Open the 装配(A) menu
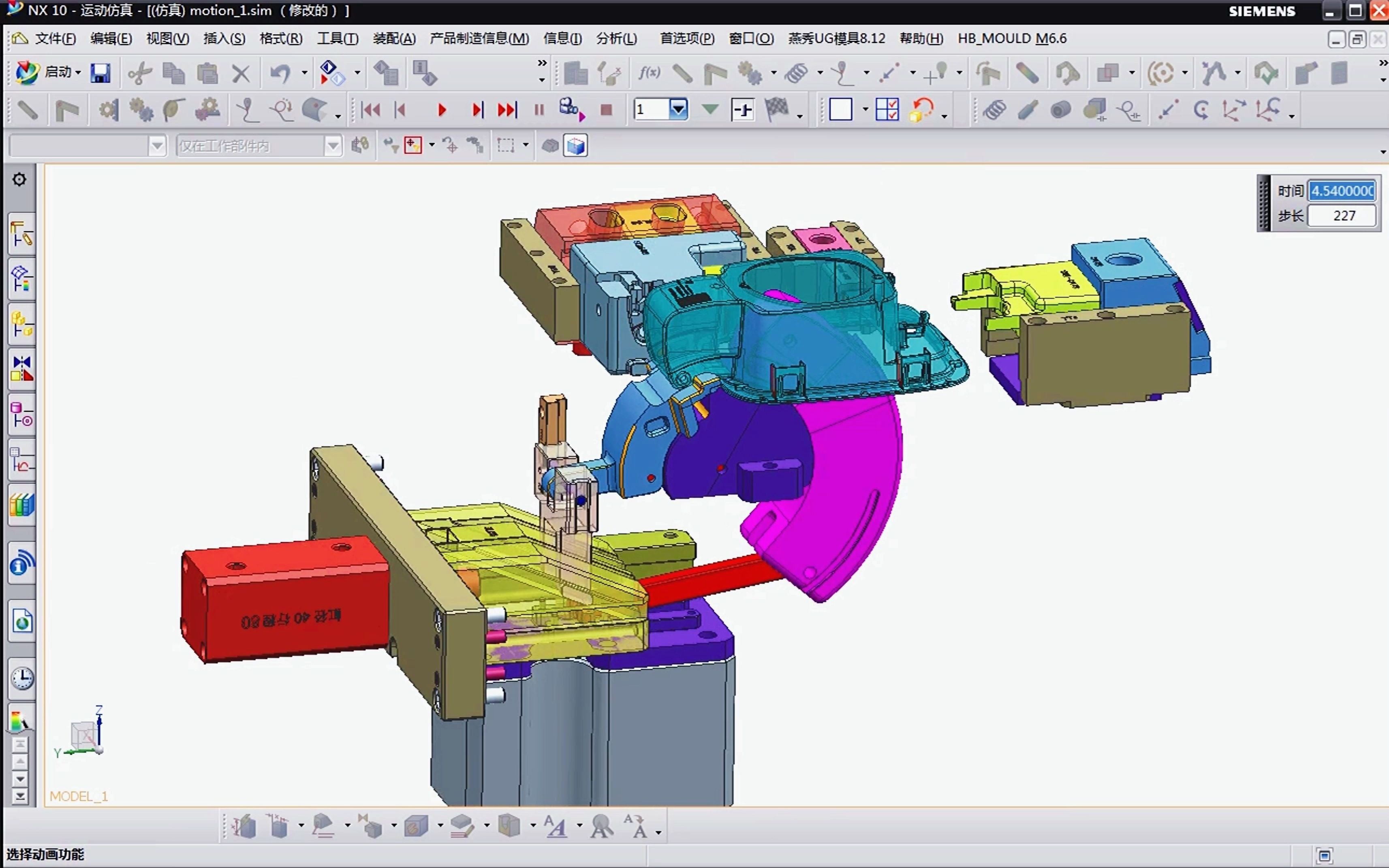Screen dimensions: 1389x868 [x=394, y=38]
